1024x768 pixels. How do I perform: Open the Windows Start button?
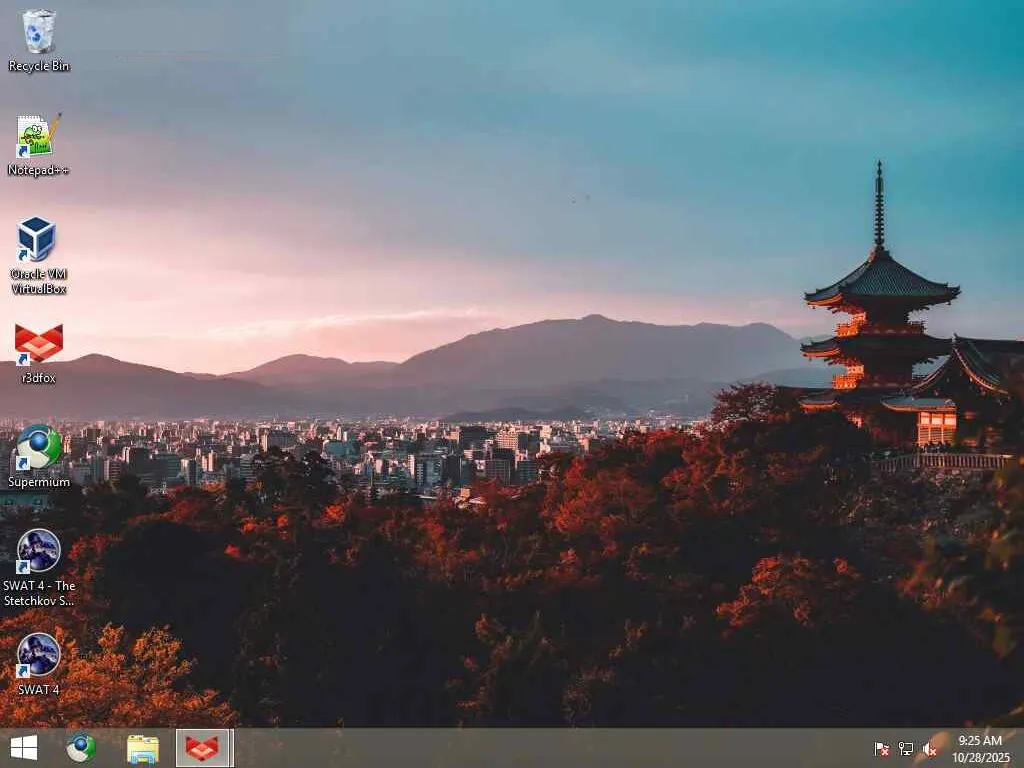(x=24, y=748)
